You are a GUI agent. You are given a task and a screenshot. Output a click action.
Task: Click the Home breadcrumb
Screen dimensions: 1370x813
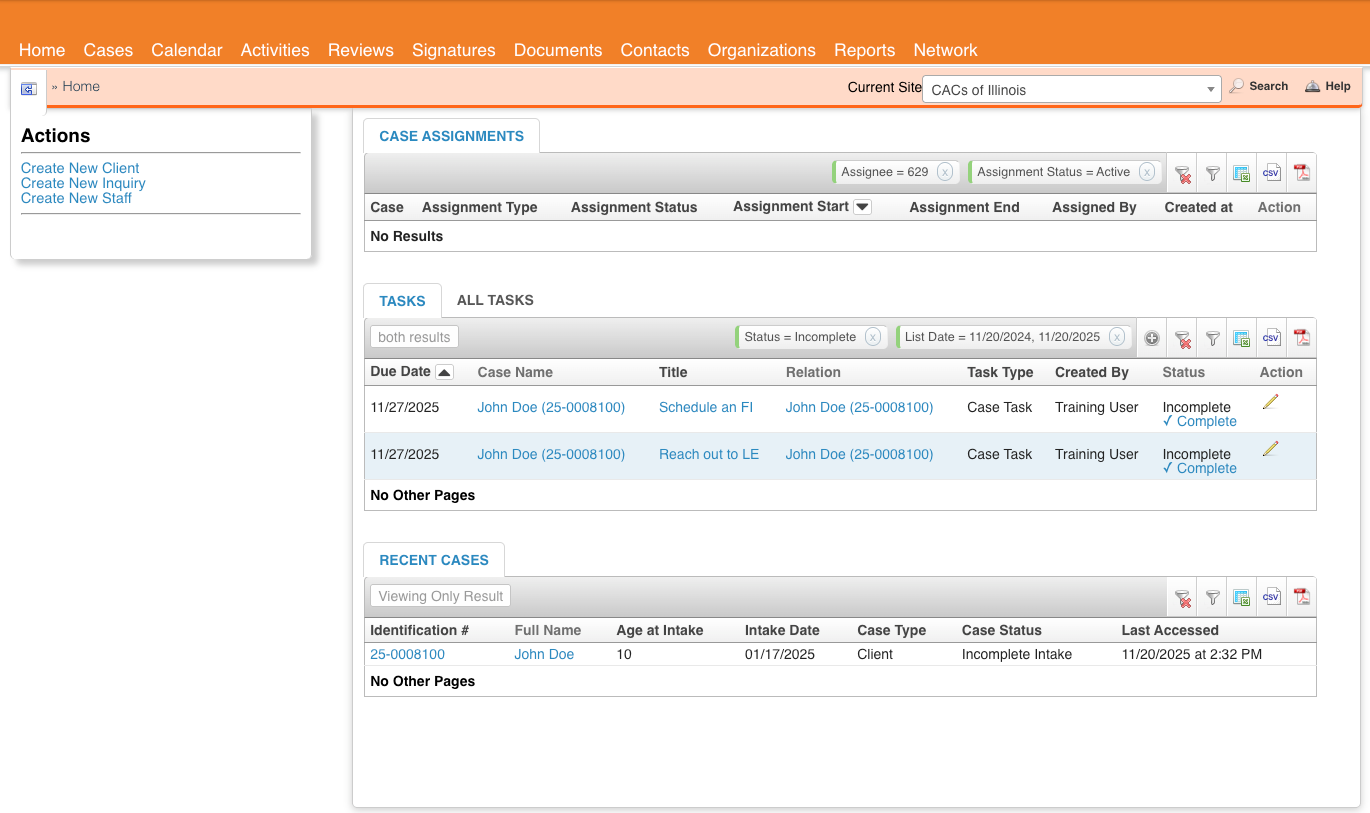[81, 86]
